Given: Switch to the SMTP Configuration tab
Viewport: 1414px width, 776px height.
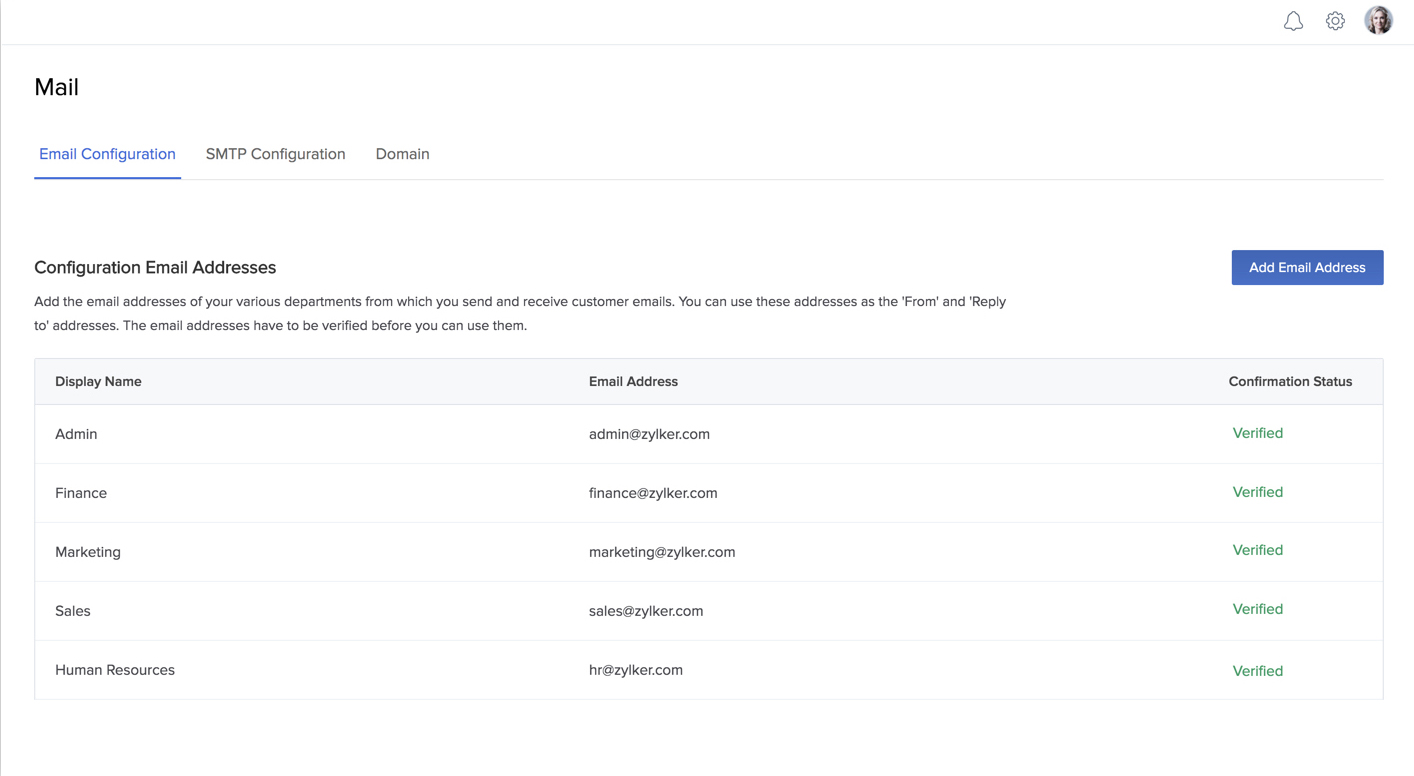Looking at the screenshot, I should 275,154.
